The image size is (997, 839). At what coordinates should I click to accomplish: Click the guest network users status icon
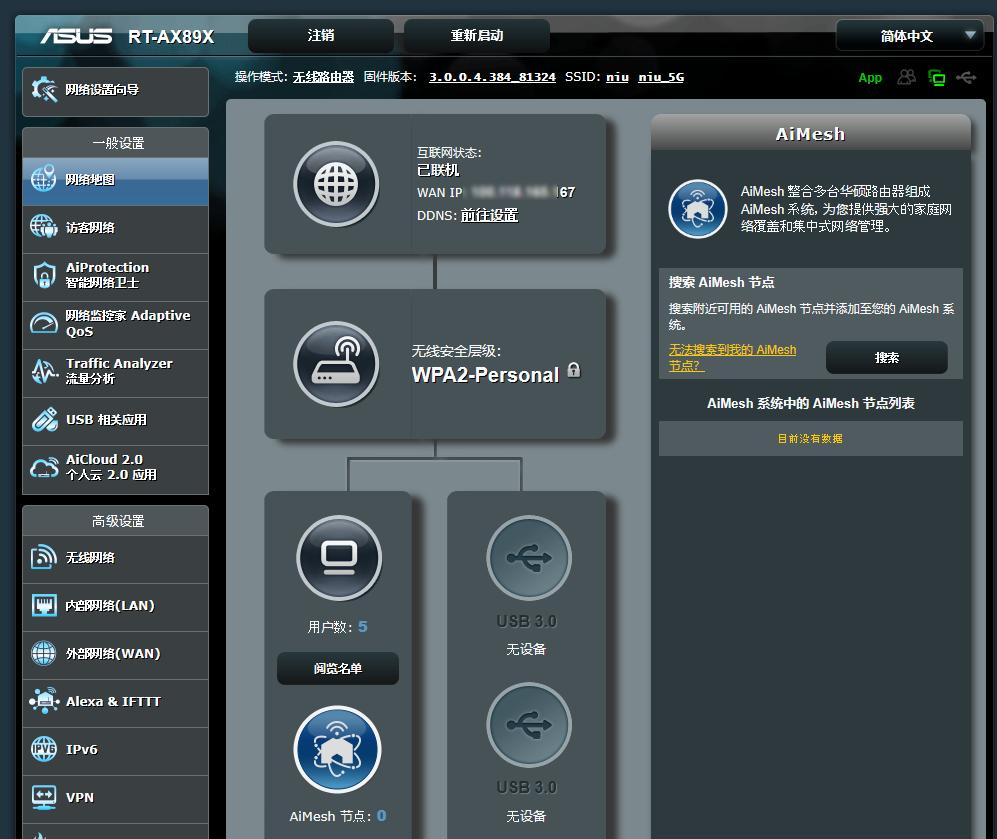point(906,77)
